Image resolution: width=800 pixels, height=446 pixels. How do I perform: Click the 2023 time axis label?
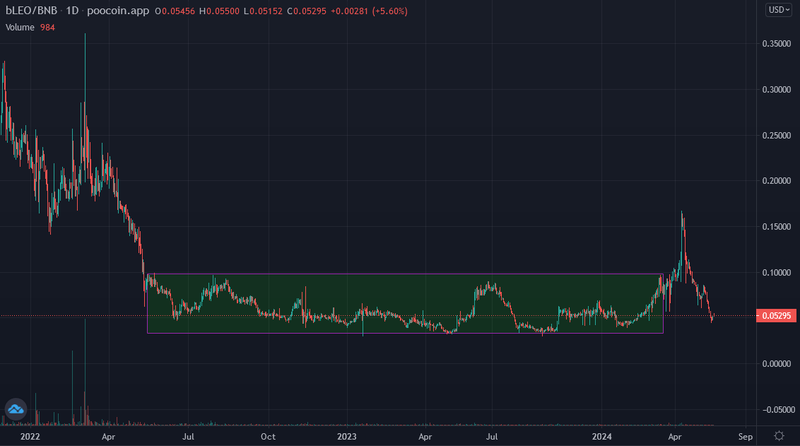[x=347, y=436]
